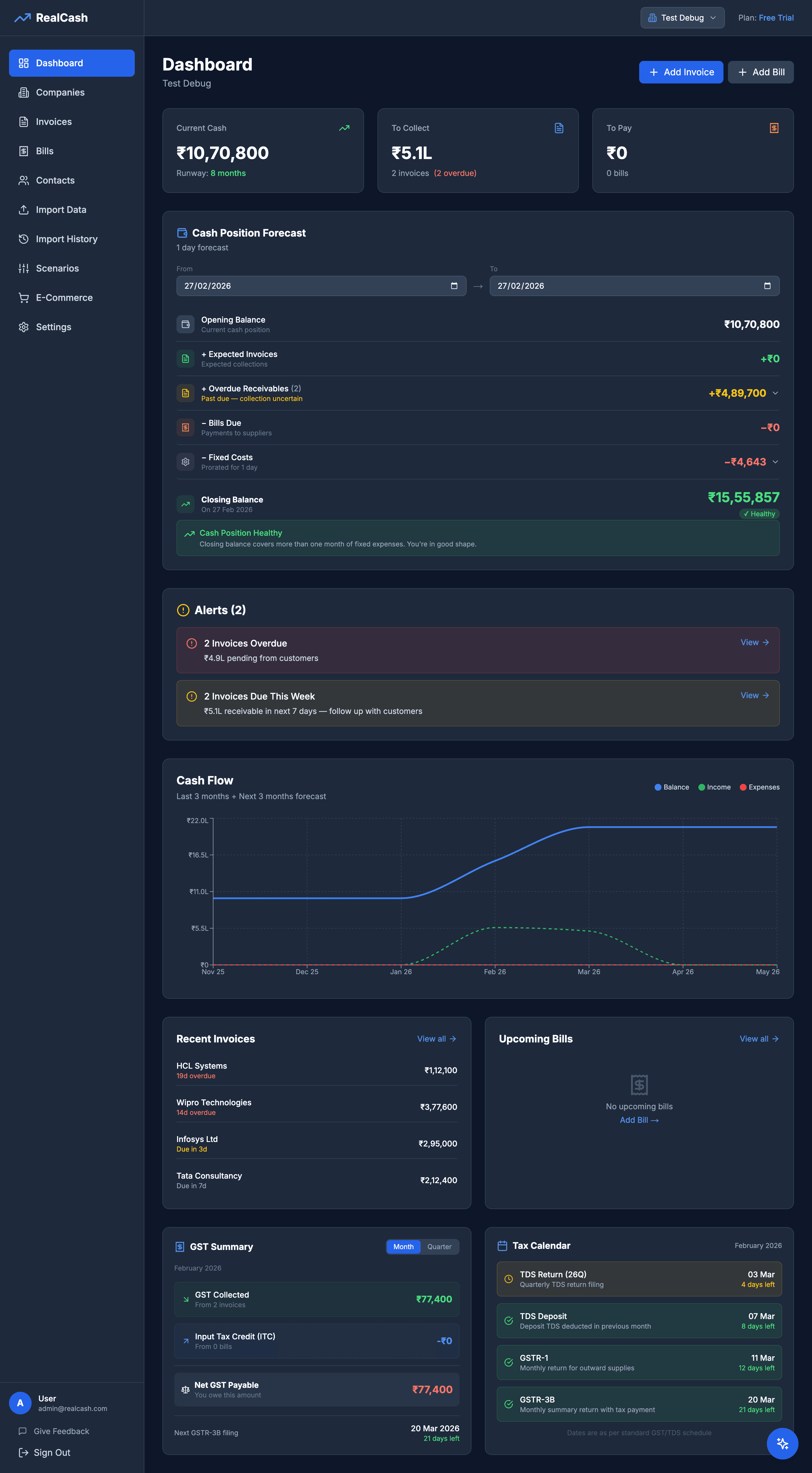
Task: Open the Bills section in sidebar
Action: point(44,151)
